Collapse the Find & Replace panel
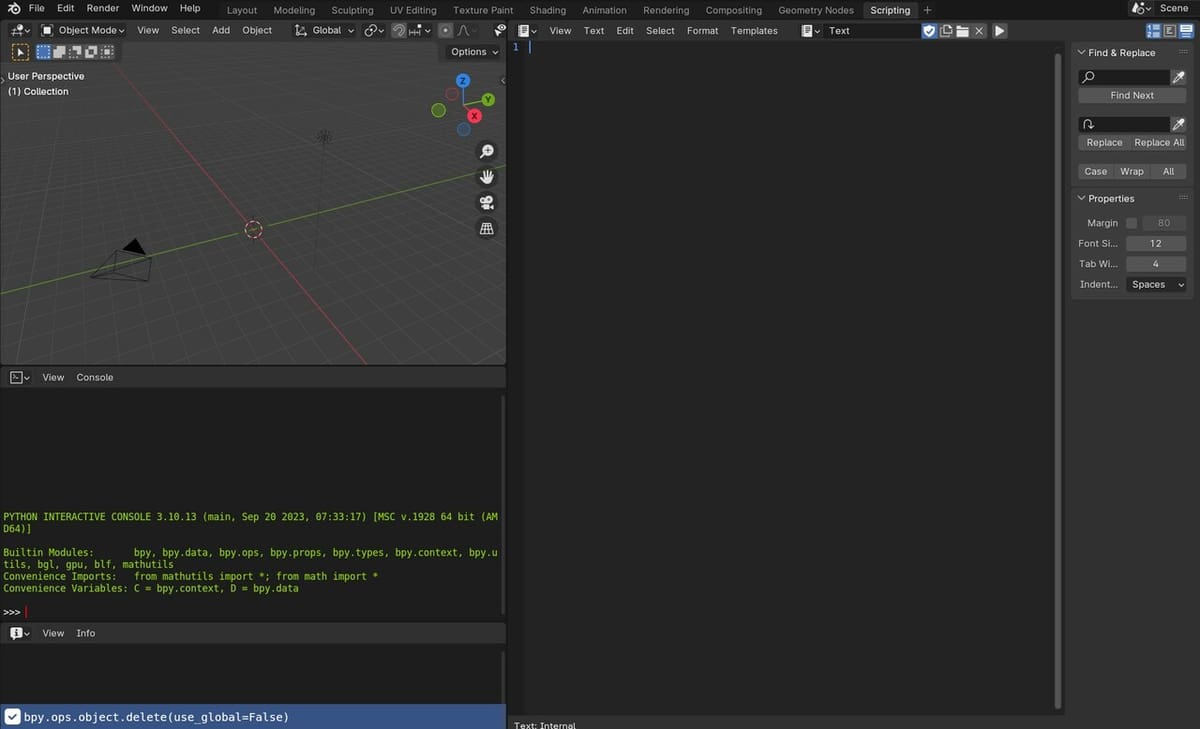The width and height of the screenshot is (1200, 729). [x=1081, y=53]
